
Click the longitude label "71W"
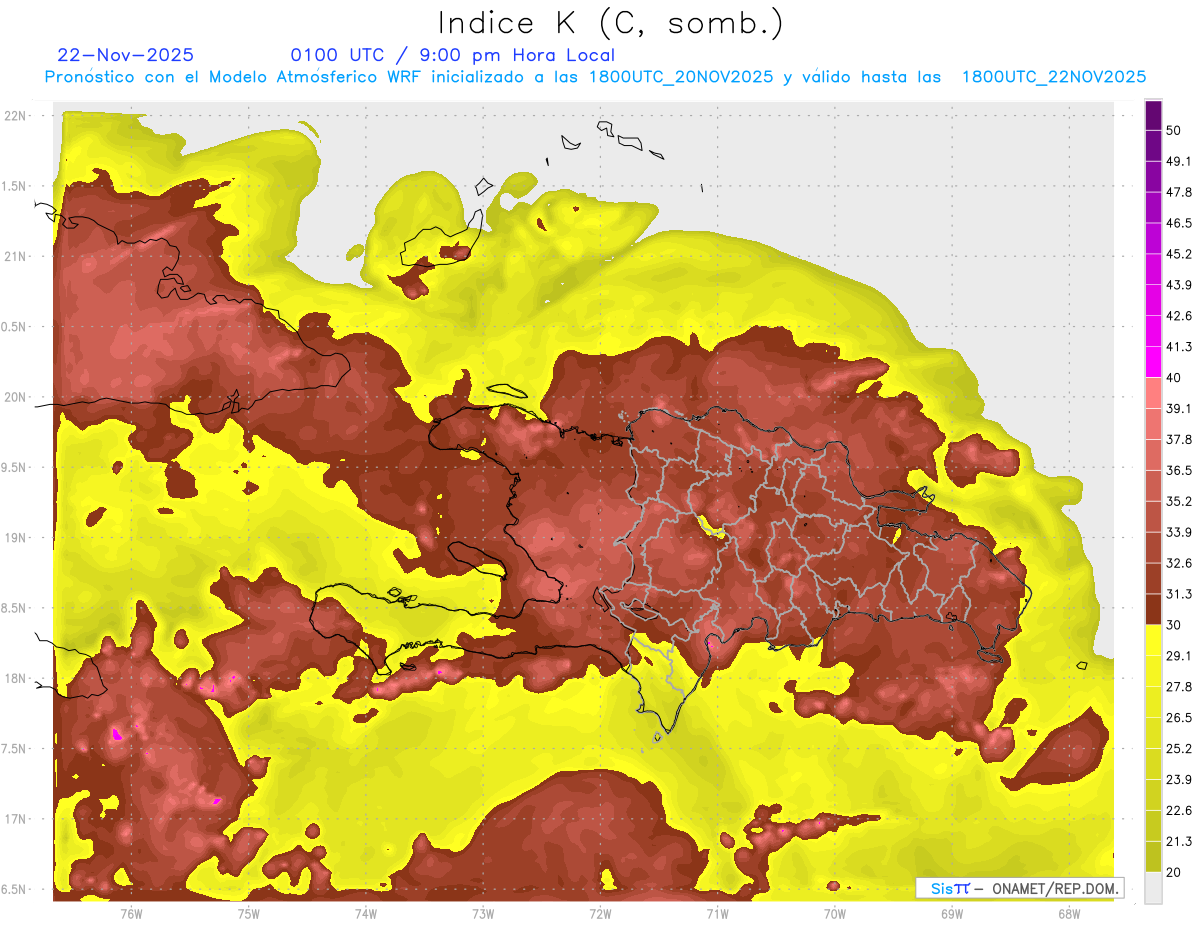tap(717, 913)
